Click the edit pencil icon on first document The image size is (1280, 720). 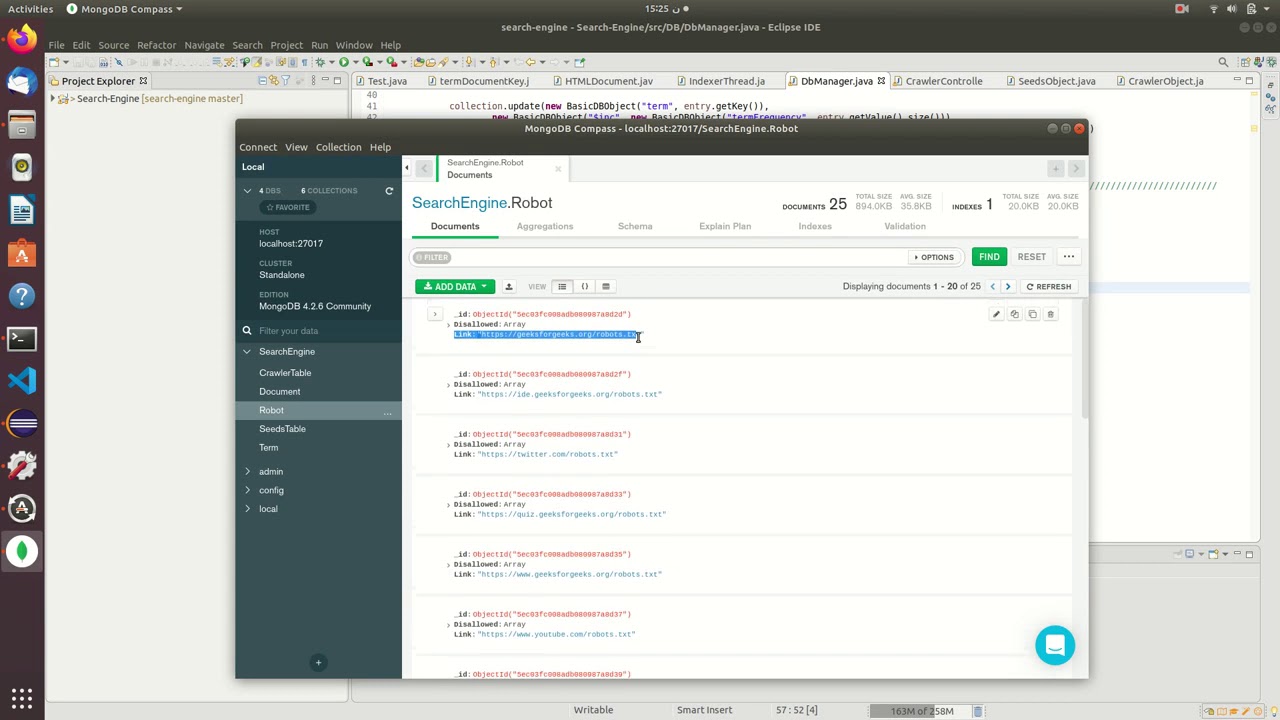(996, 314)
